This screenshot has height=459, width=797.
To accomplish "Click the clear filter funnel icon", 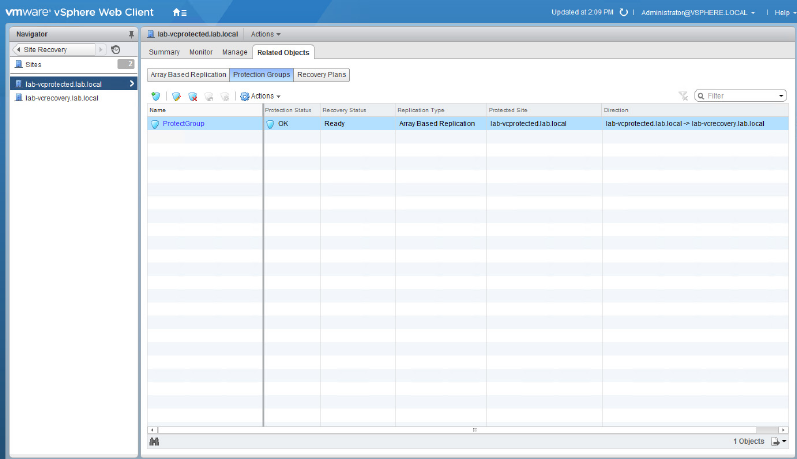I will click(x=683, y=96).
